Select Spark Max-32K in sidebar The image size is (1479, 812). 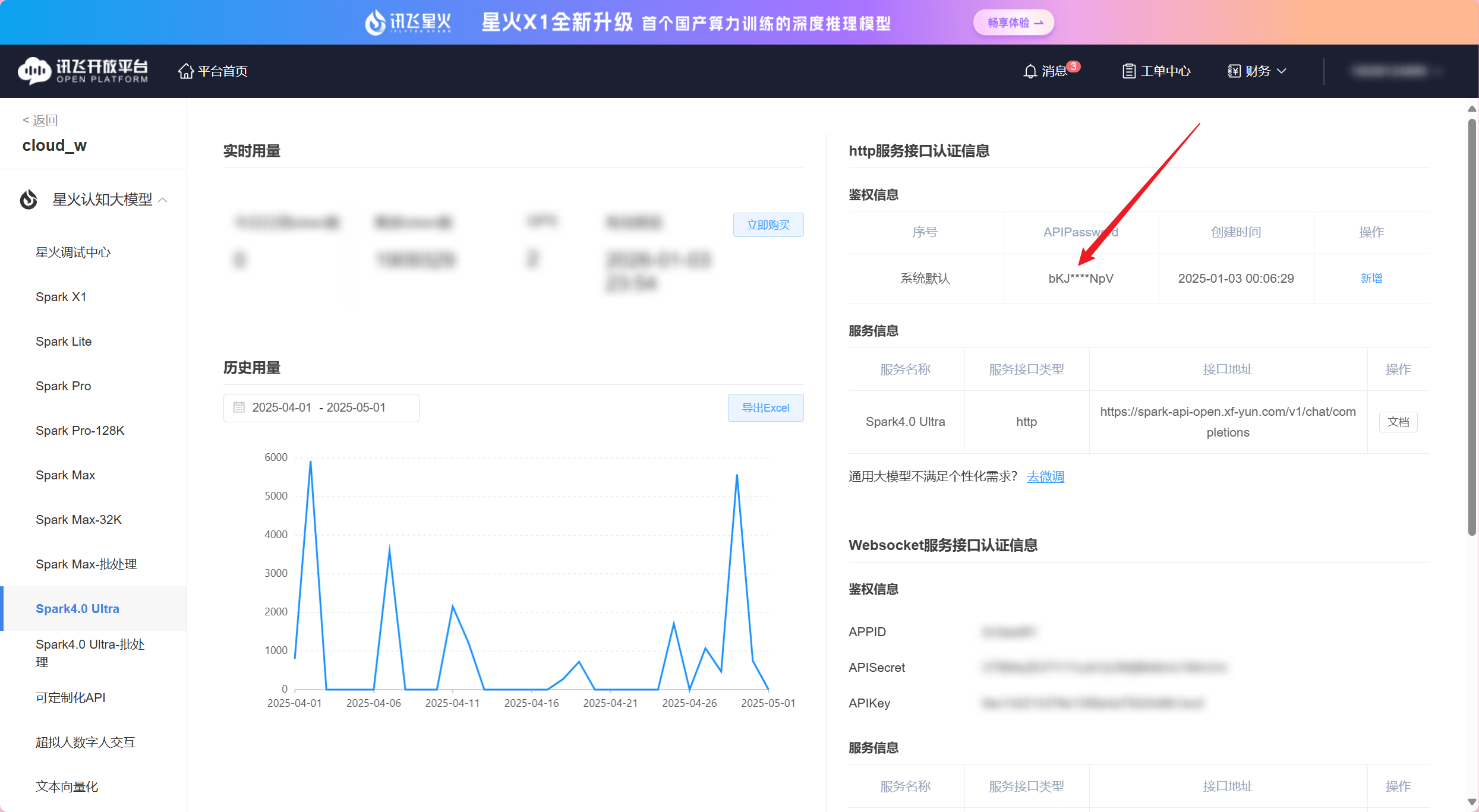click(78, 520)
